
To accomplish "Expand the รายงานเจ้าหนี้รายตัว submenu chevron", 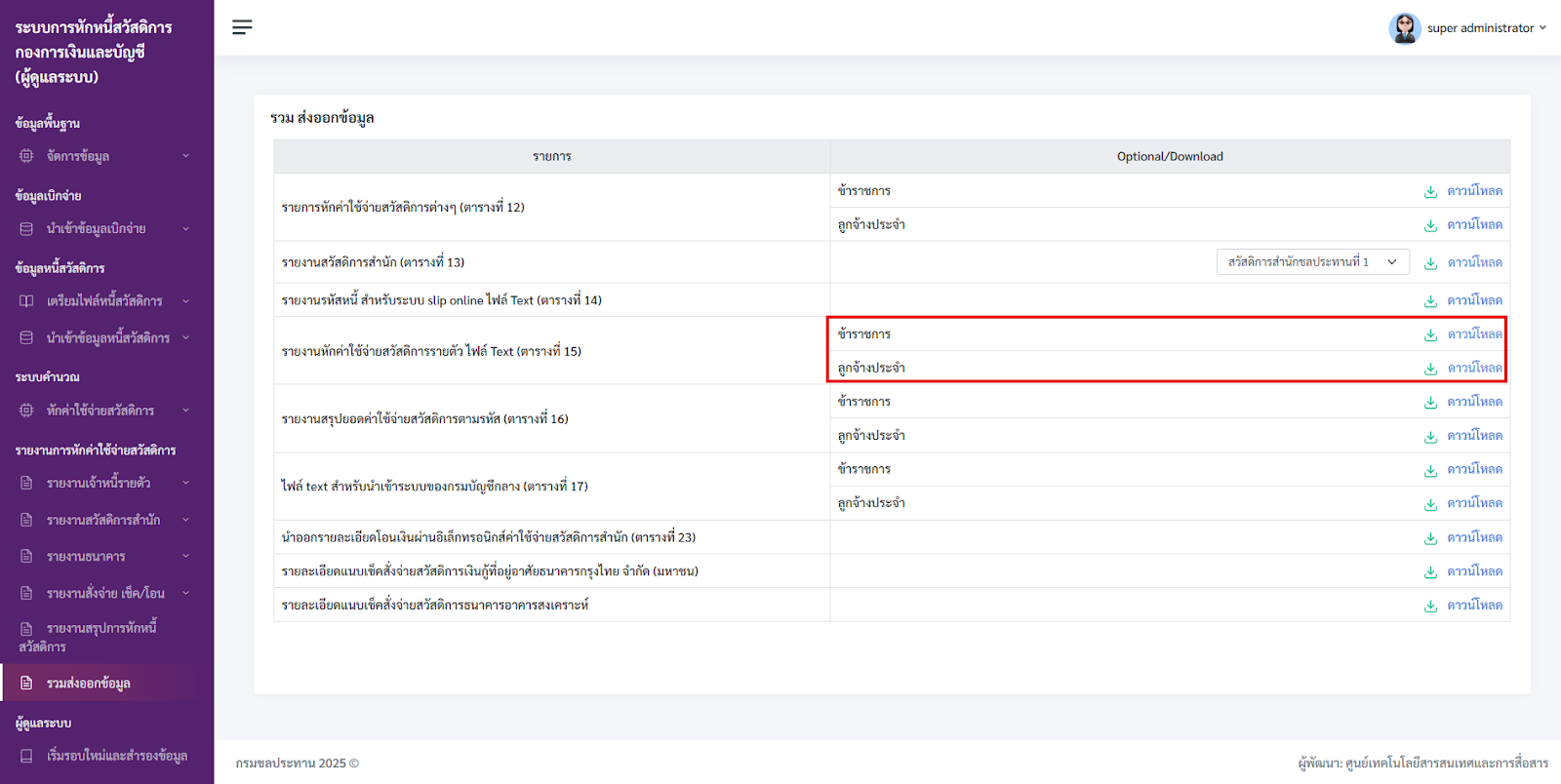I will pos(185,483).
